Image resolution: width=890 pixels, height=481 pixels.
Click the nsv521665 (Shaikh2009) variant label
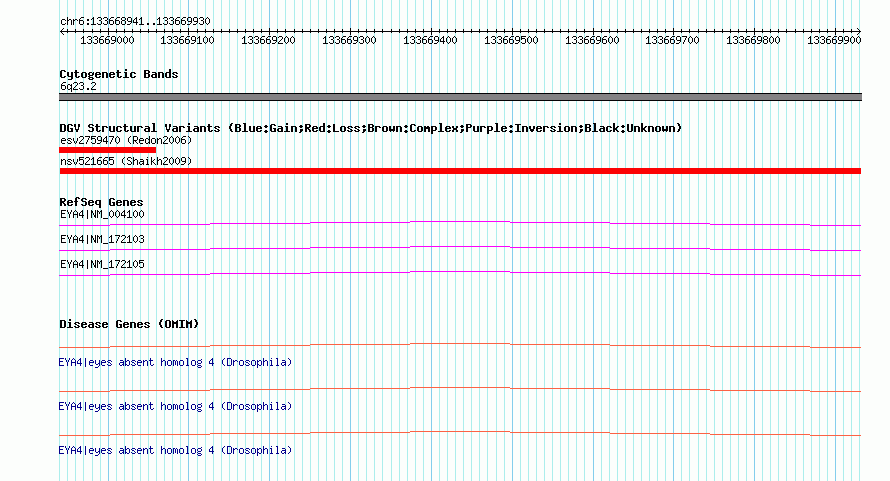pyautogui.click(x=126, y=161)
